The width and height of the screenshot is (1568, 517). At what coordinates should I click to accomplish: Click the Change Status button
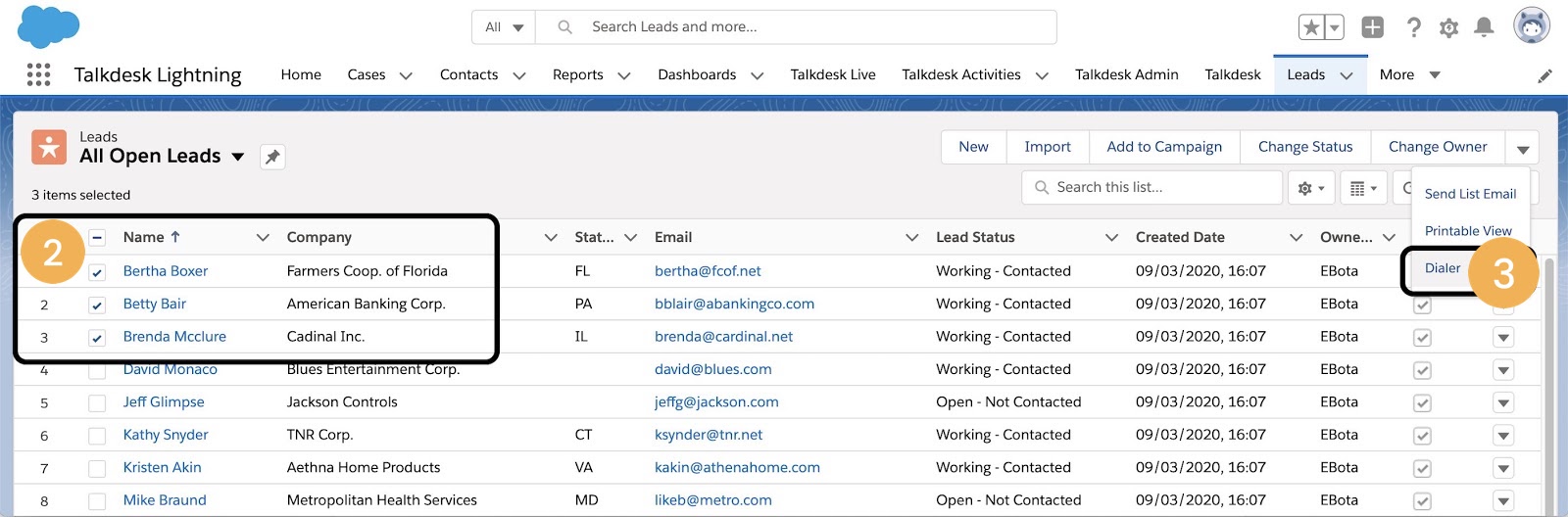click(x=1305, y=147)
